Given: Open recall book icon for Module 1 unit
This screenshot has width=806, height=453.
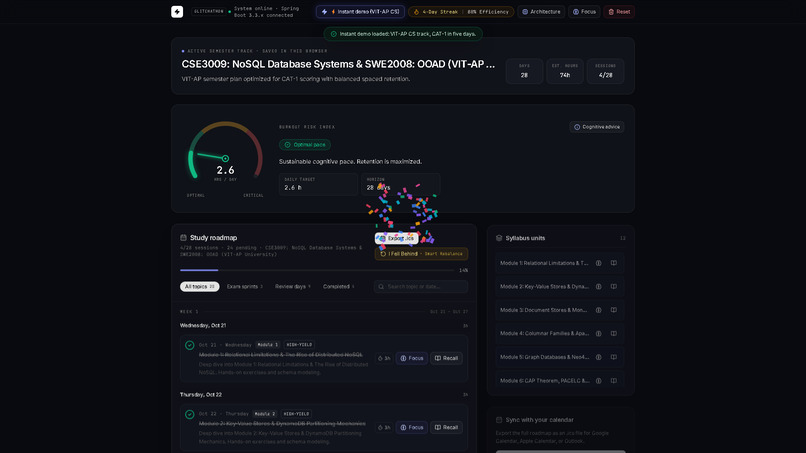Looking at the screenshot, I should [614, 263].
